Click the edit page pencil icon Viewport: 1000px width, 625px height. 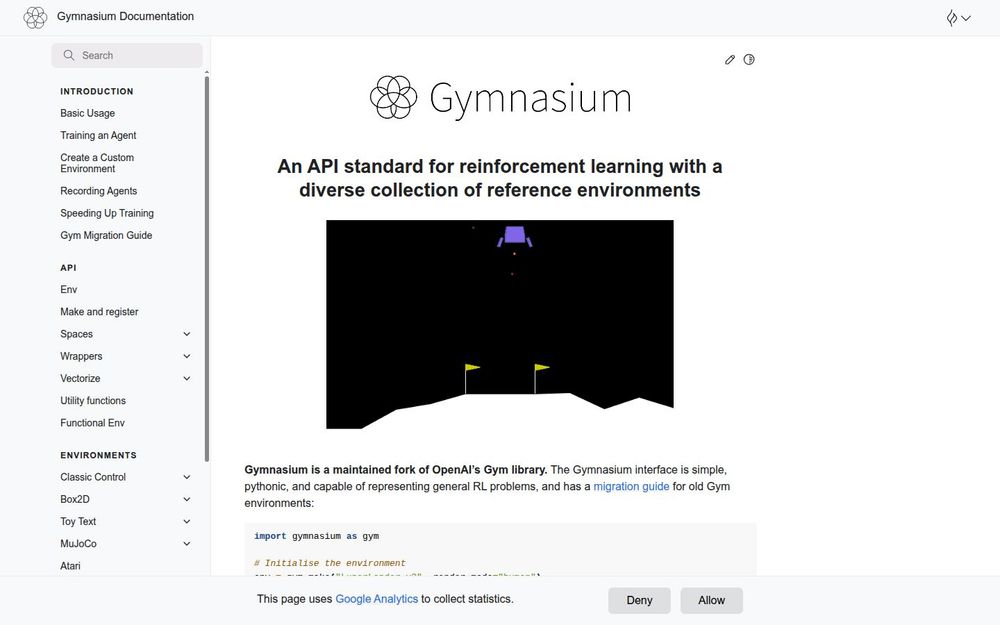tap(730, 59)
